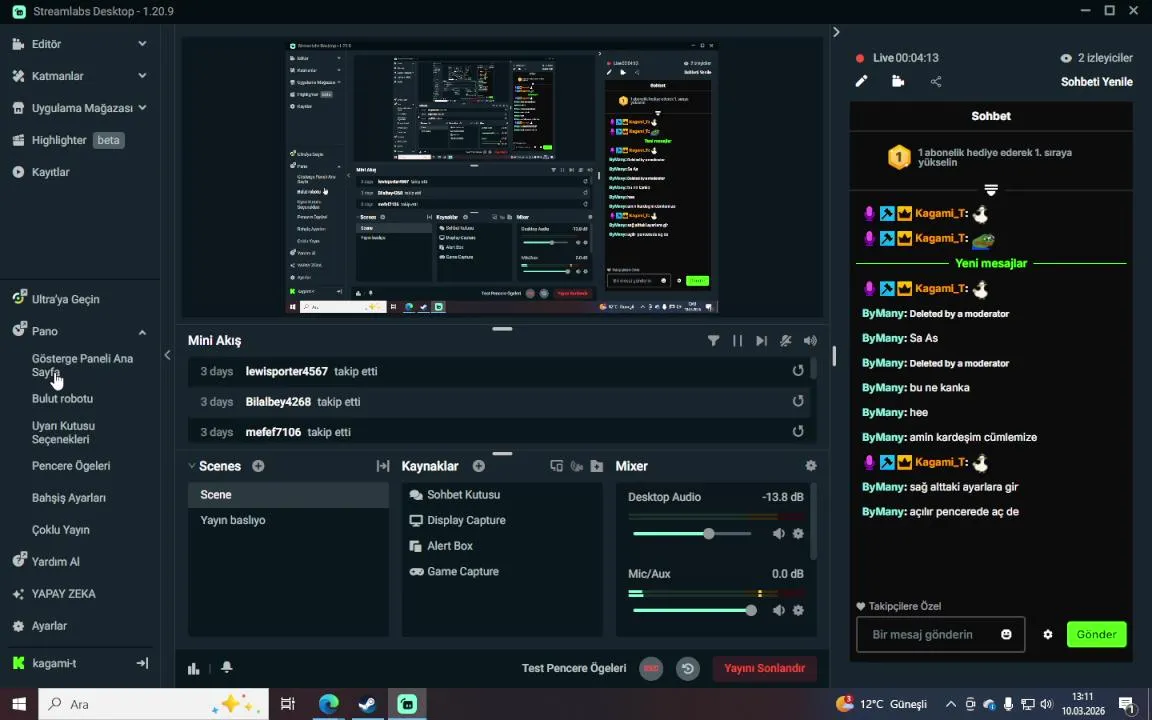The width and height of the screenshot is (1152, 720).
Task: Mute Desktop Audio
Action: [x=779, y=533]
